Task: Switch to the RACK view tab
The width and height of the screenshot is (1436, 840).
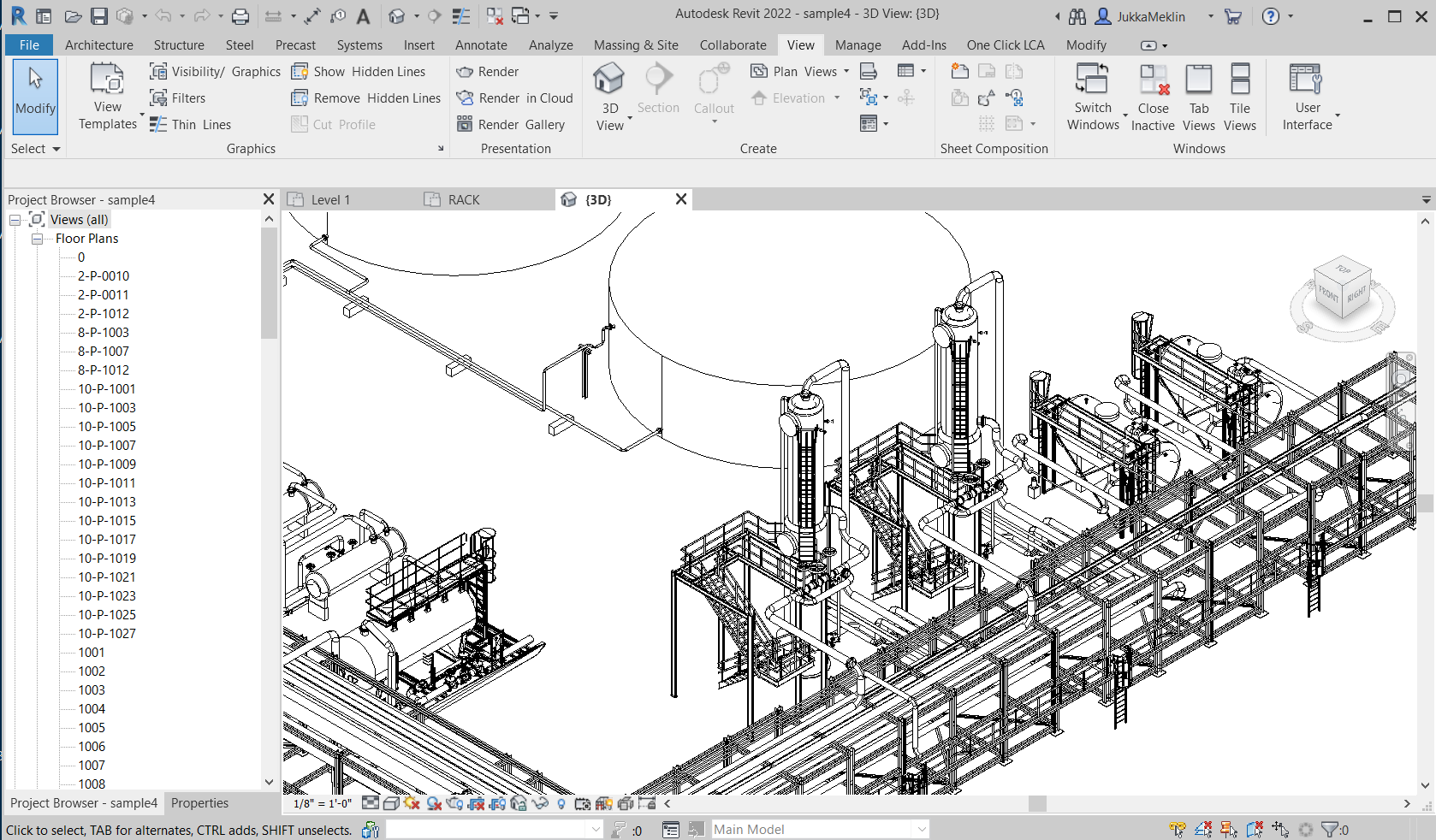Action: [463, 200]
